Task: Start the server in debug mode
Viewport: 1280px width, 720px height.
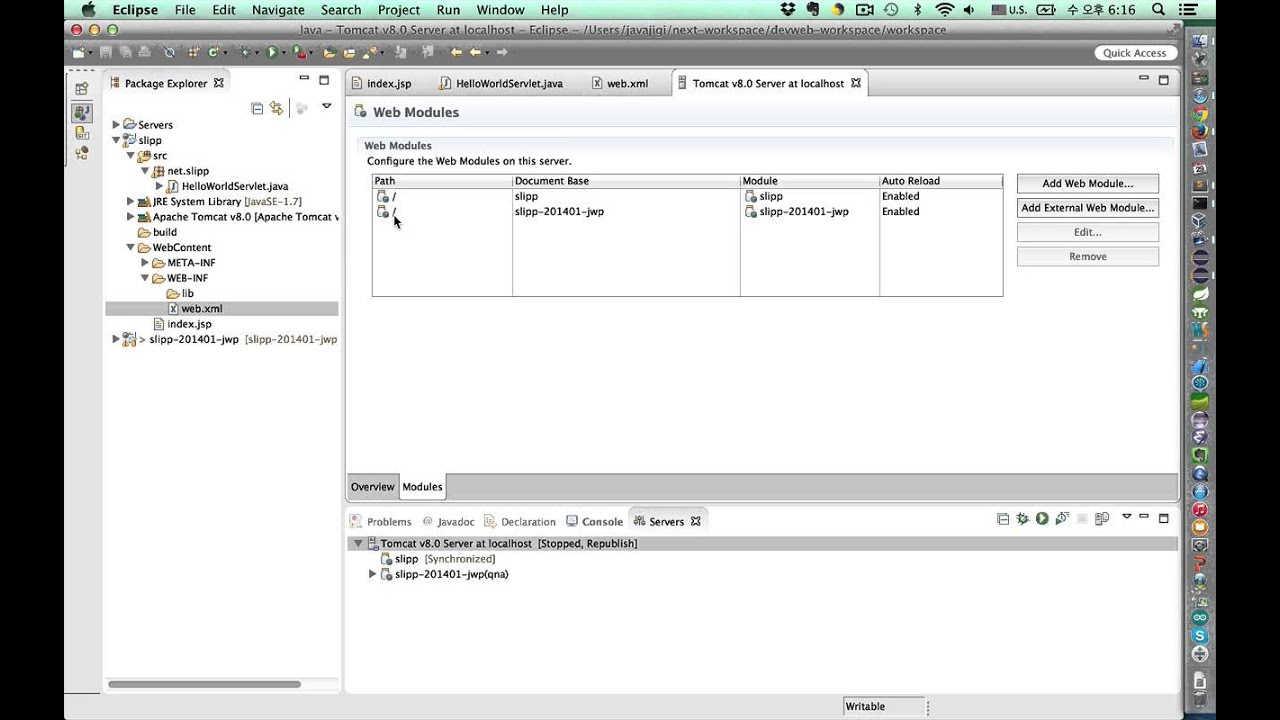Action: tap(1022, 519)
